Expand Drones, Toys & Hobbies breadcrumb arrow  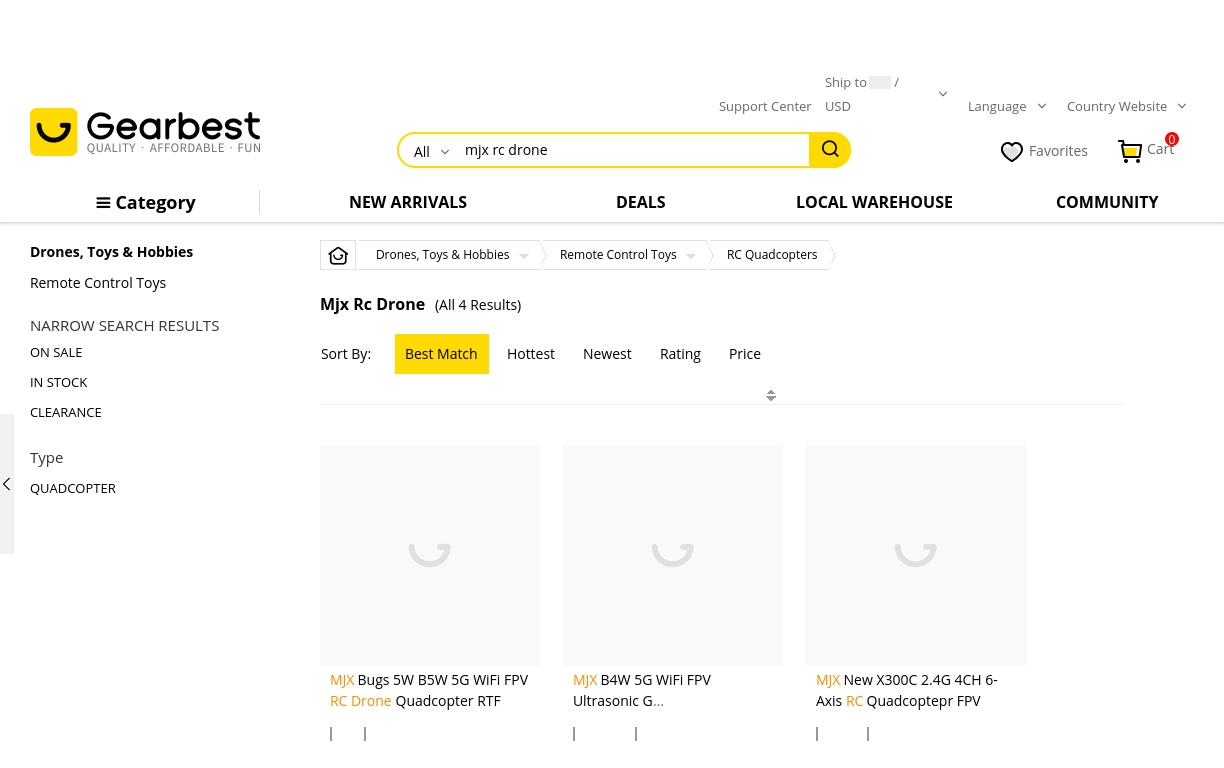[x=524, y=256]
